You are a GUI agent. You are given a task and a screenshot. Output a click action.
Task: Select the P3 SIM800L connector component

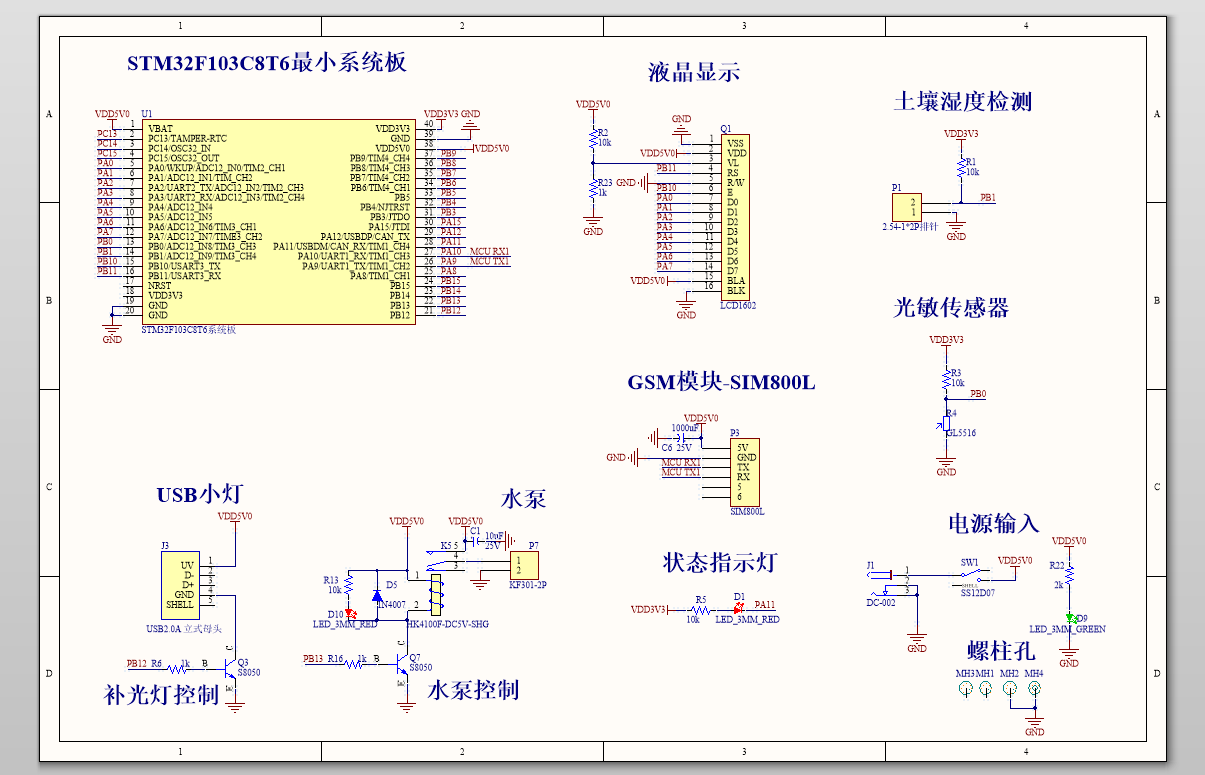[746, 472]
